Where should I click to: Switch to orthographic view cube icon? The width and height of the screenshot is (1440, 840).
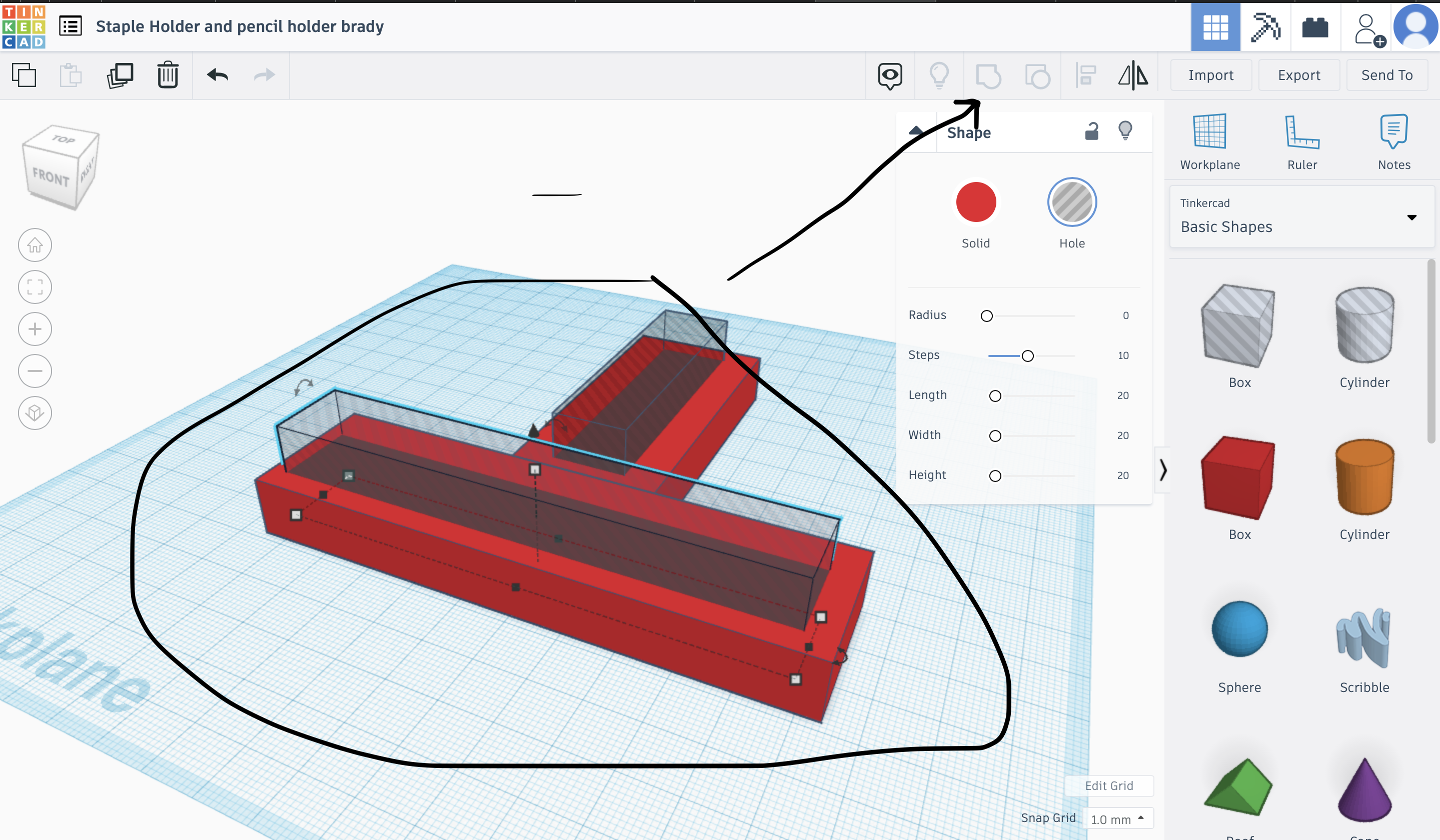pyautogui.click(x=35, y=413)
